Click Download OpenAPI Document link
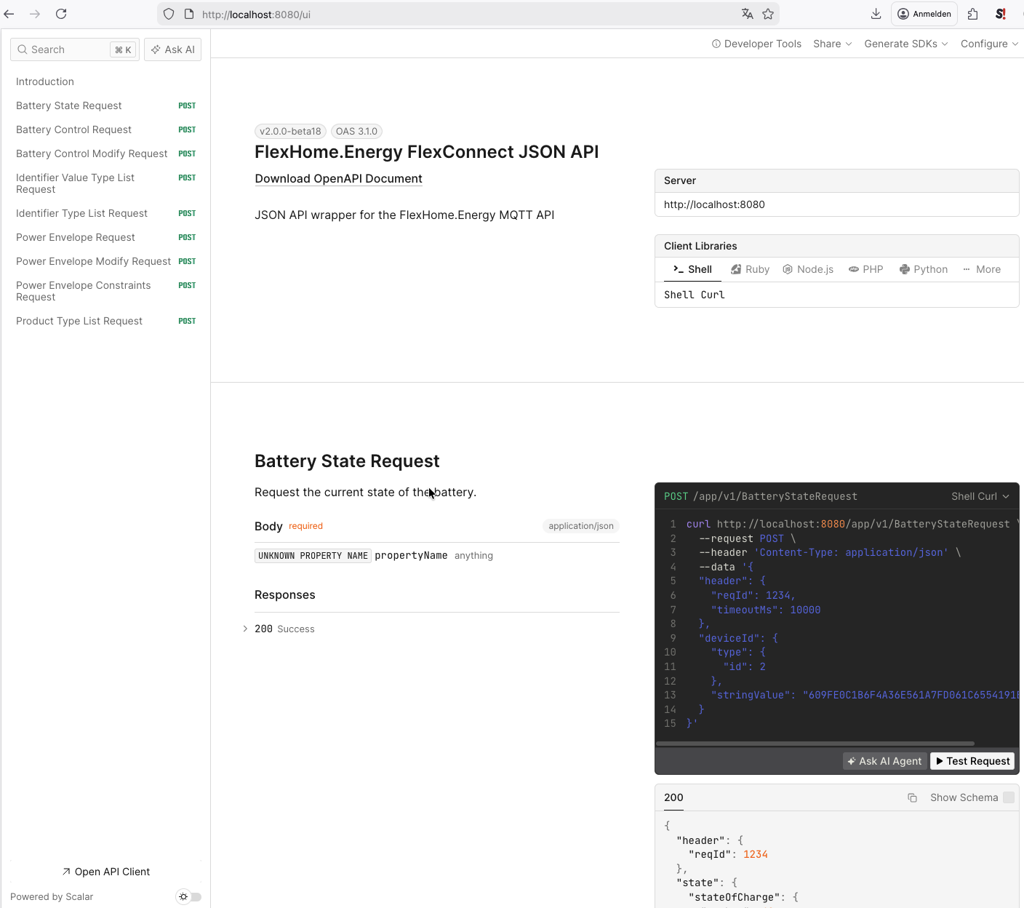 (338, 179)
